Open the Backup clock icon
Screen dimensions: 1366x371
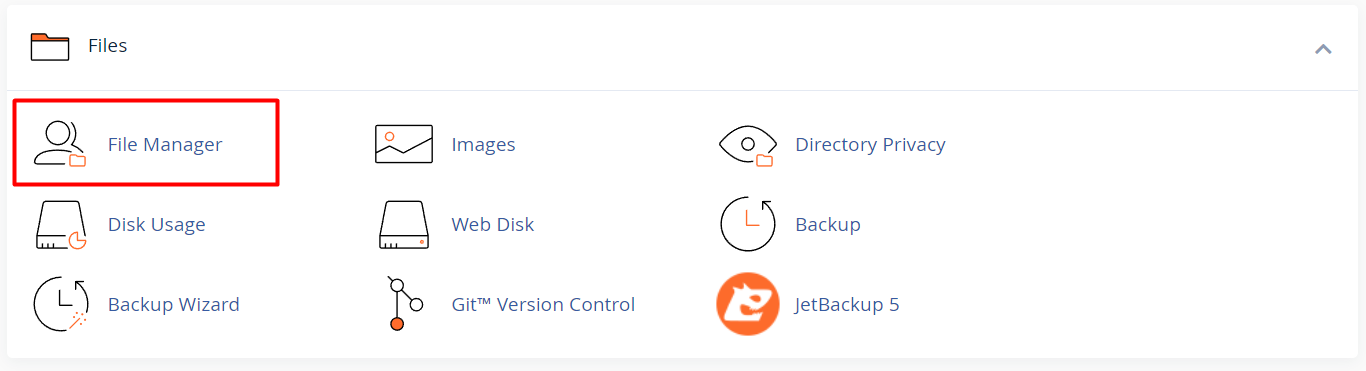[x=748, y=224]
